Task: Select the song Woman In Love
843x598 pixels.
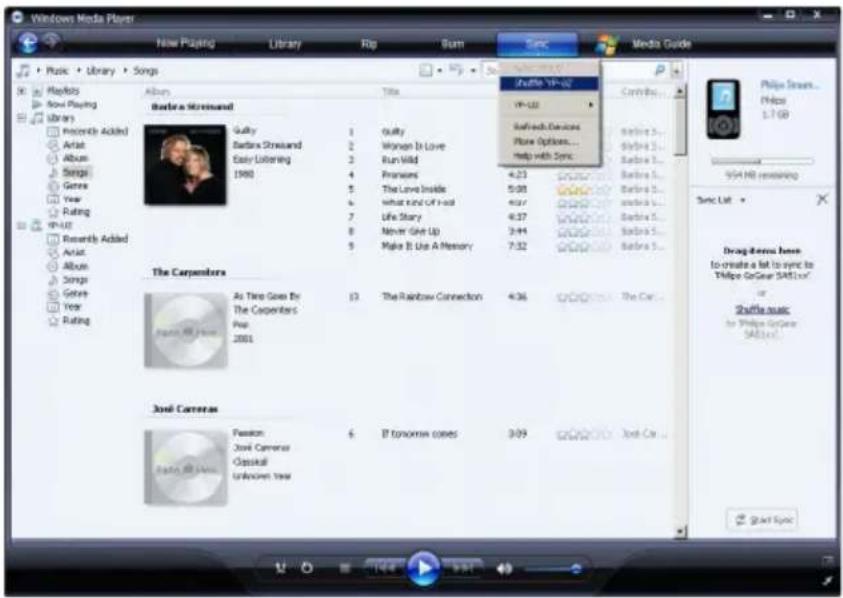Action: (413, 146)
